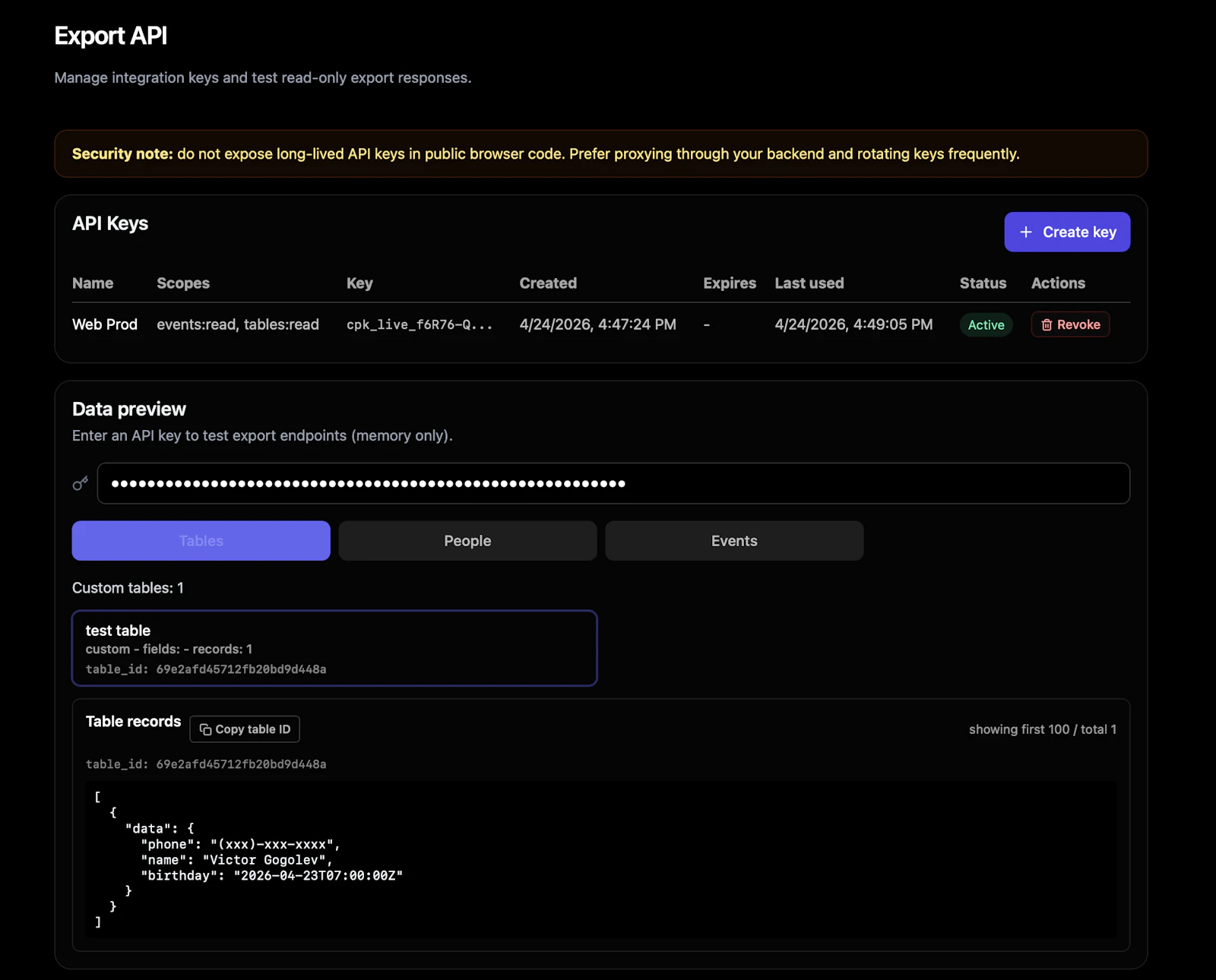Click the Status column header
The width and height of the screenshot is (1216, 980).
tap(983, 283)
